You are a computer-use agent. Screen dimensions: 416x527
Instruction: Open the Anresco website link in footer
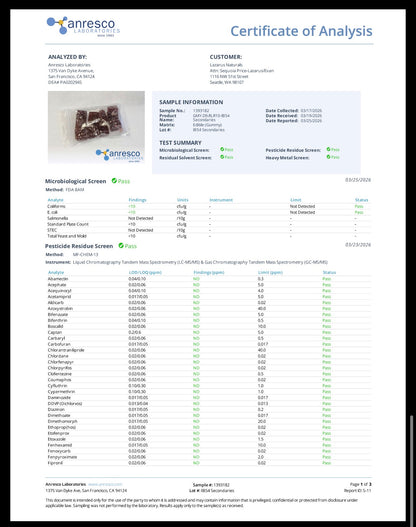tap(105, 484)
